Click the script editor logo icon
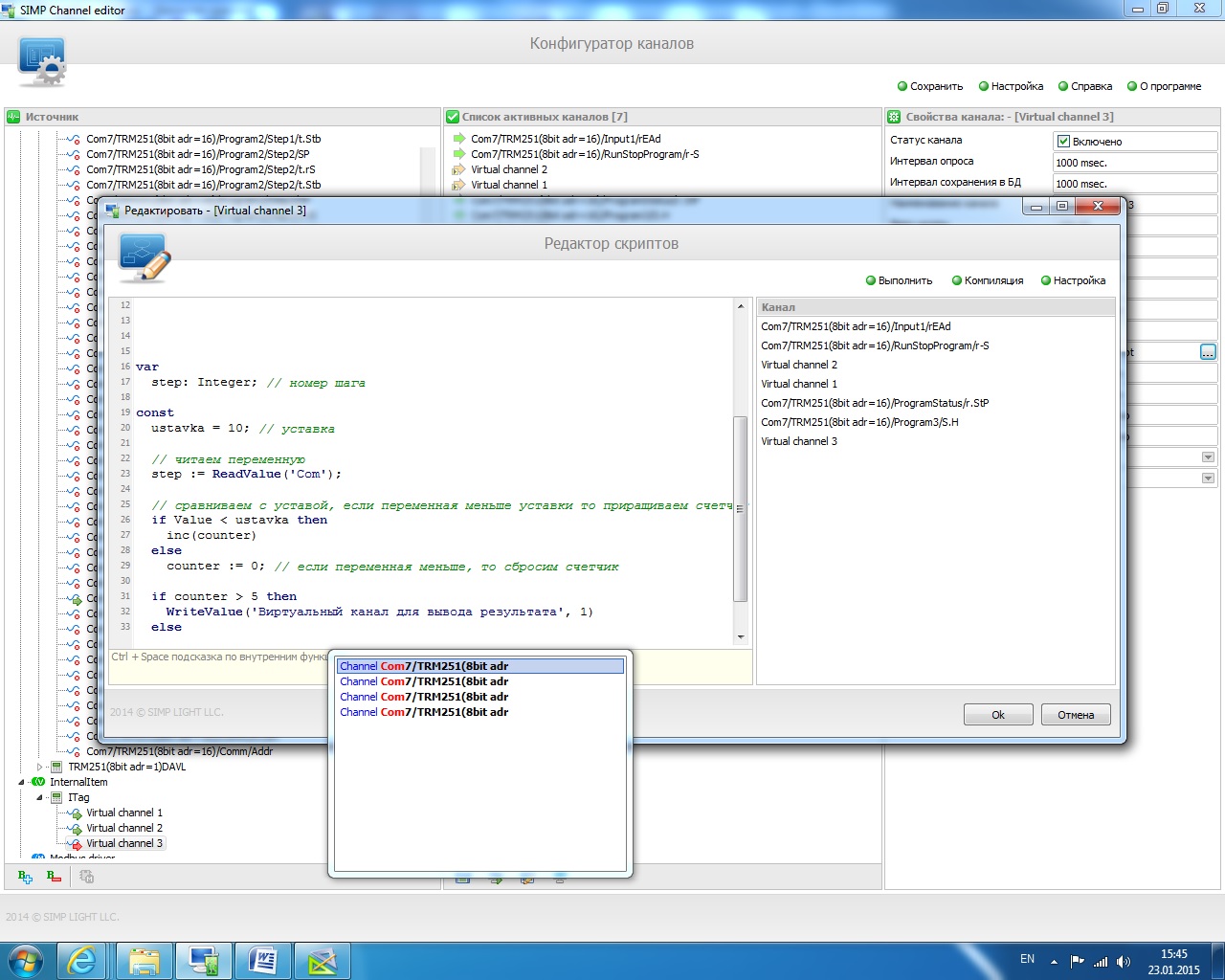 pyautogui.click(x=145, y=257)
